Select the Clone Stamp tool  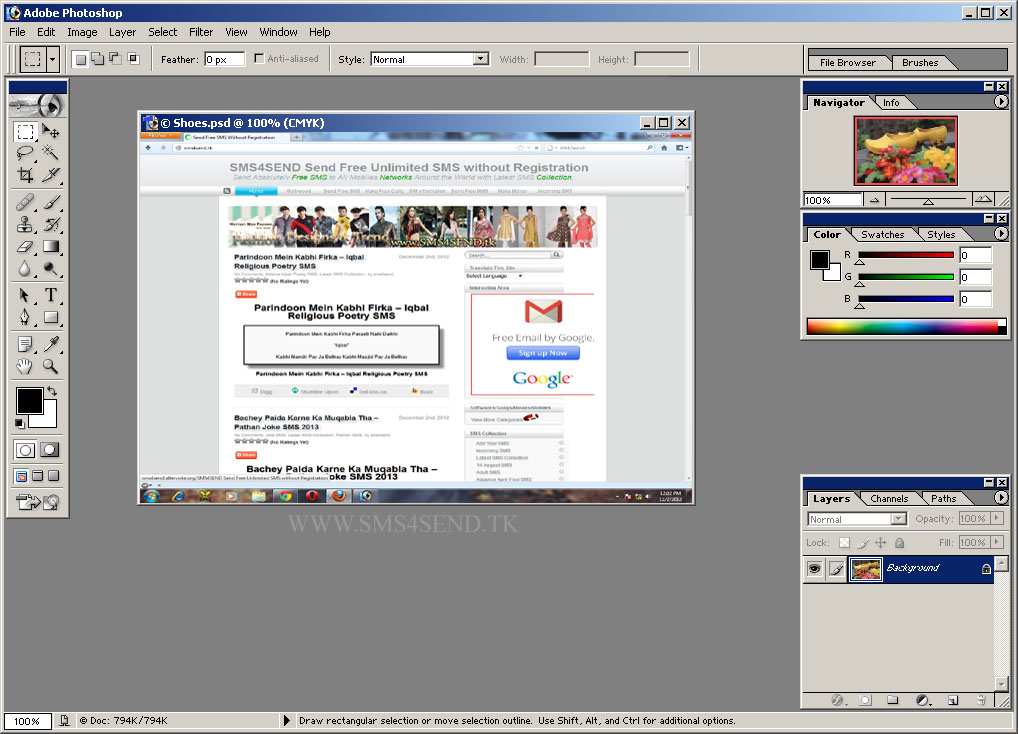25,225
